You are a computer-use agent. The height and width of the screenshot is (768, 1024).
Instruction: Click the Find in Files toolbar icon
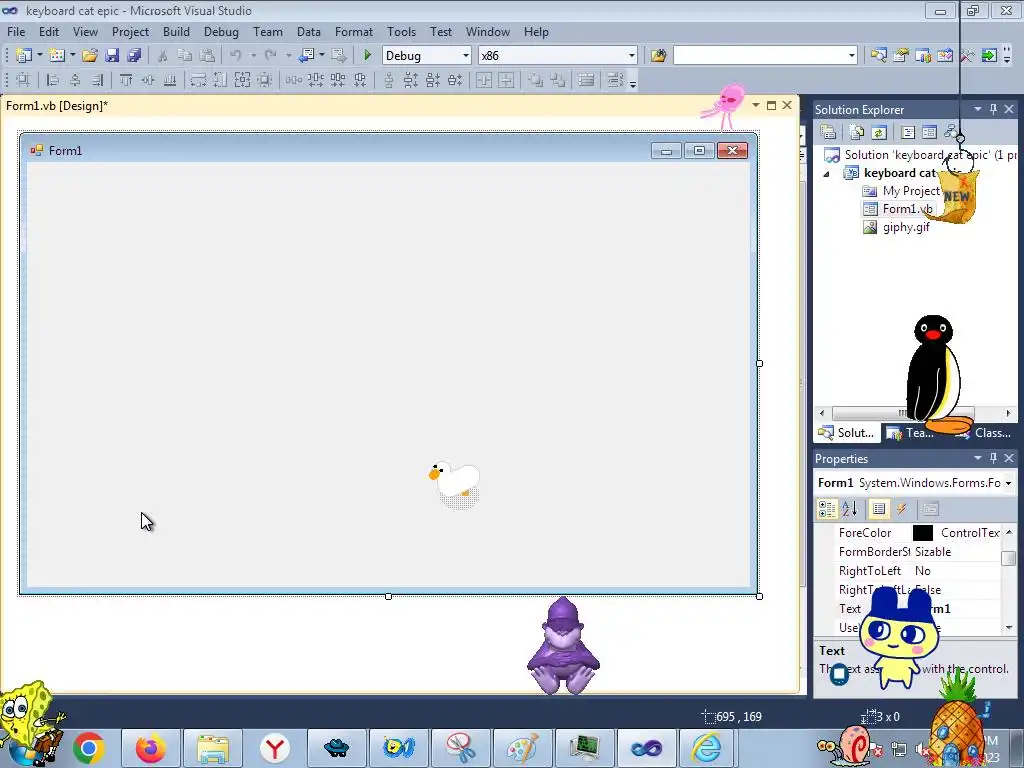(658, 56)
